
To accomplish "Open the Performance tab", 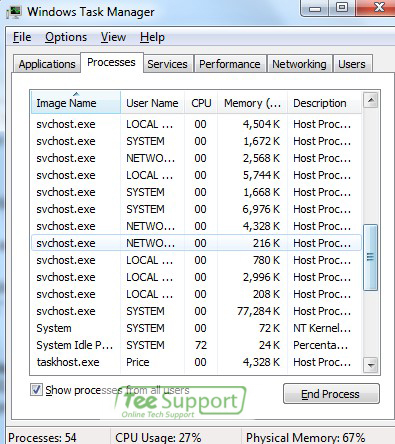I will click(230, 64).
